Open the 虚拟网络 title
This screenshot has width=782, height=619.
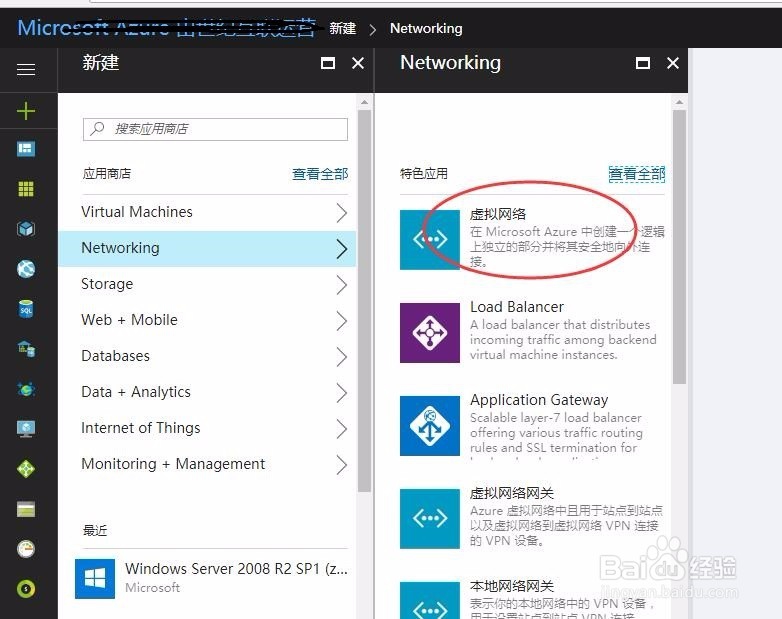tap(498, 214)
